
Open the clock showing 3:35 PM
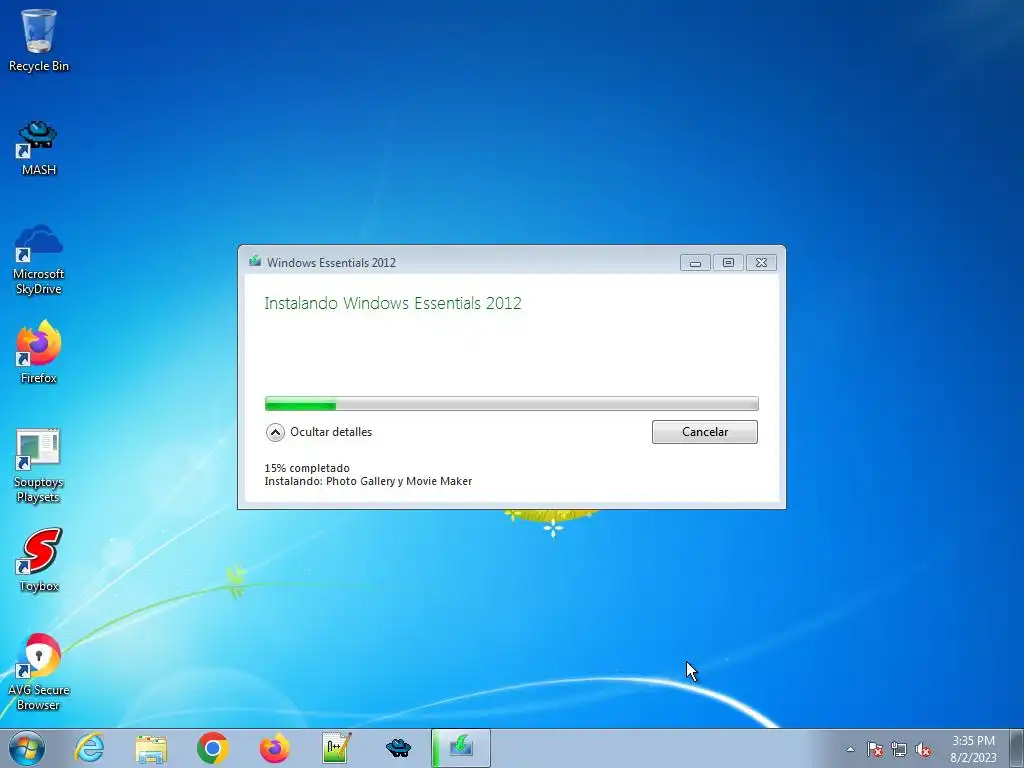click(973, 749)
